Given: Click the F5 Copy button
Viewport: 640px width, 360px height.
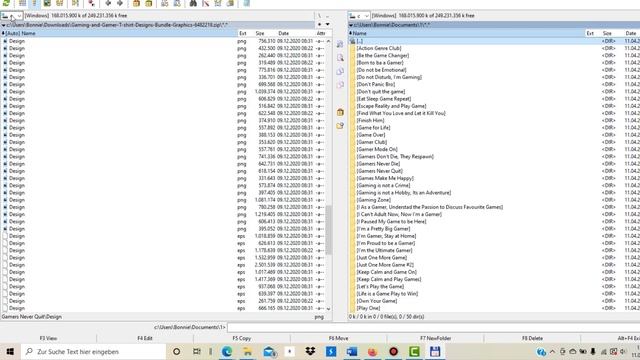Looking at the screenshot, I should [242, 338].
